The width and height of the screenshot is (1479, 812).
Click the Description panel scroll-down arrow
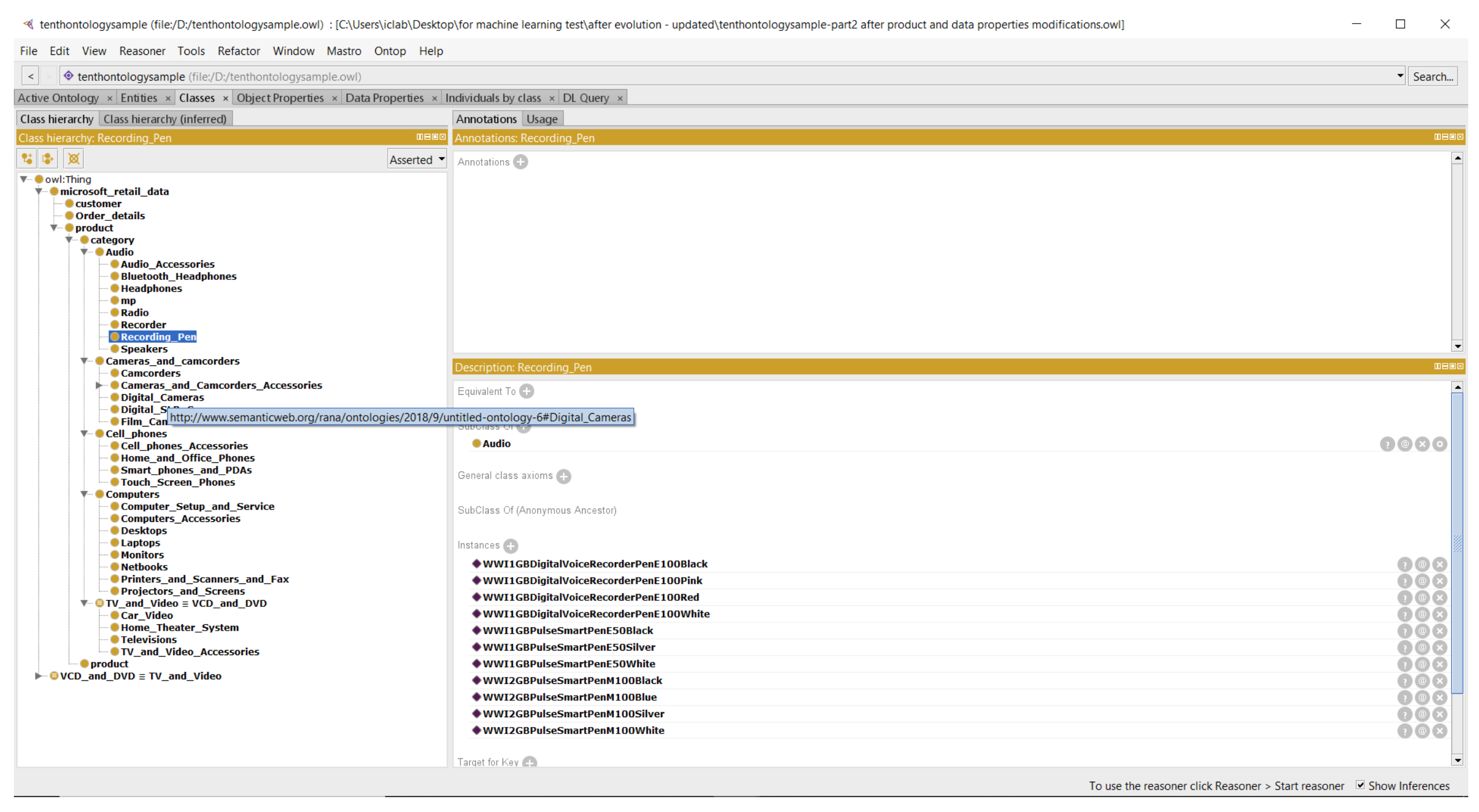1456,760
